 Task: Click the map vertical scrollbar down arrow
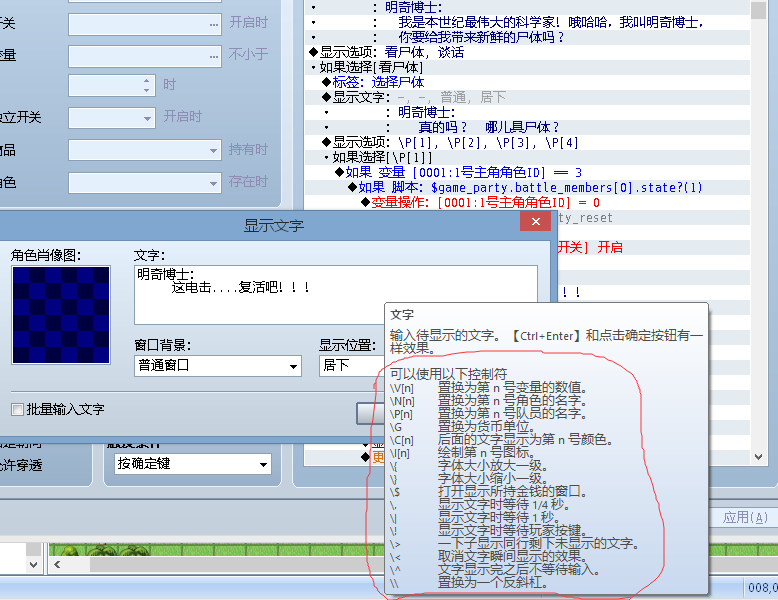click(33, 564)
